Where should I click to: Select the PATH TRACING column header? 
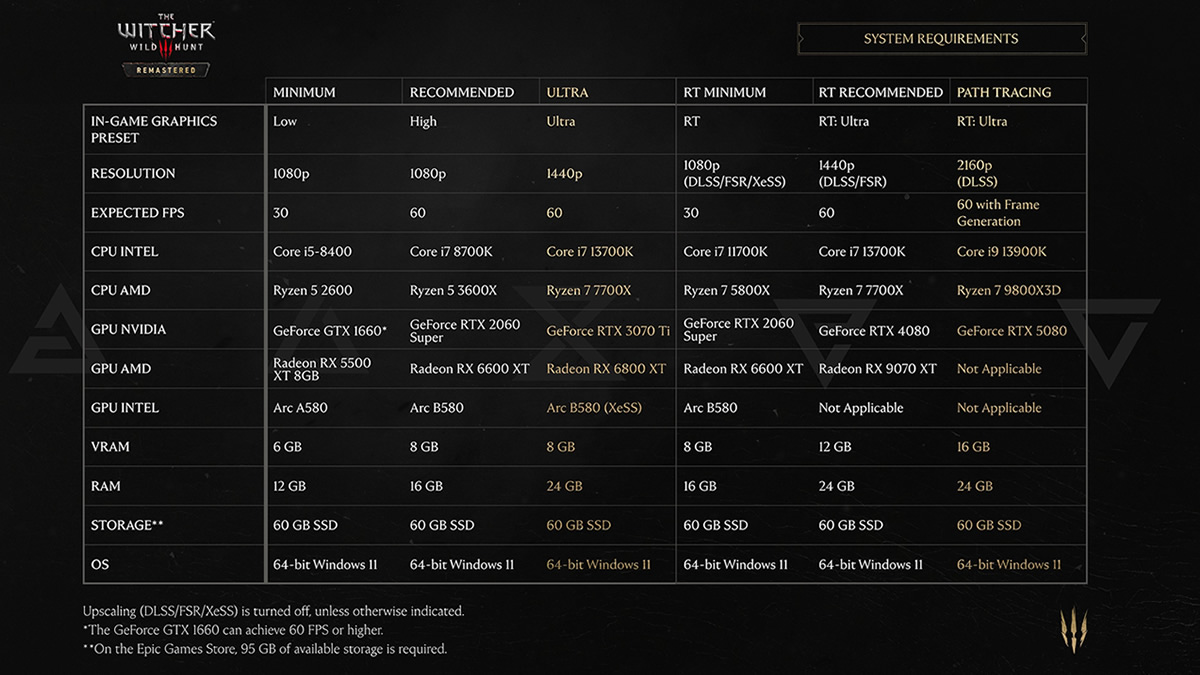tap(1004, 92)
